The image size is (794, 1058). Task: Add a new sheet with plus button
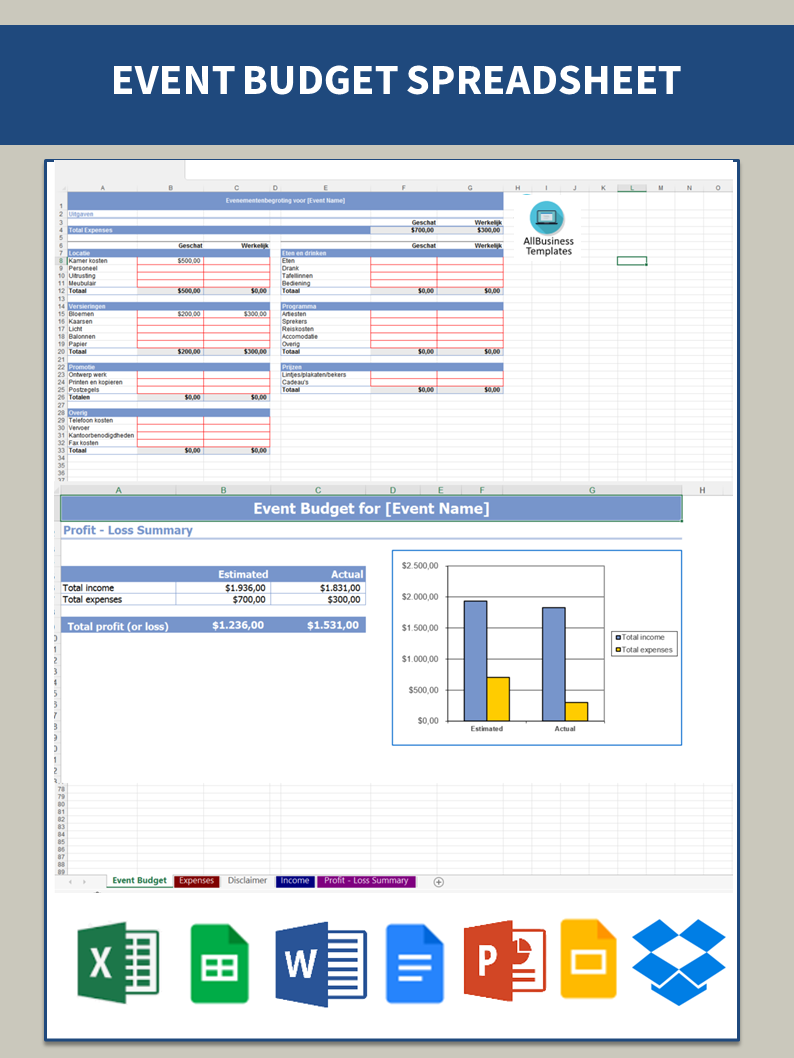tap(438, 881)
